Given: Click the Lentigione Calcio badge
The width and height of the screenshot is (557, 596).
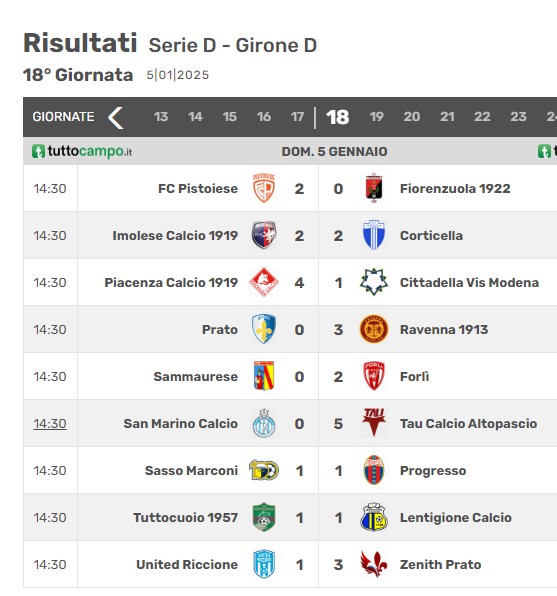Looking at the screenshot, I should [x=374, y=517].
